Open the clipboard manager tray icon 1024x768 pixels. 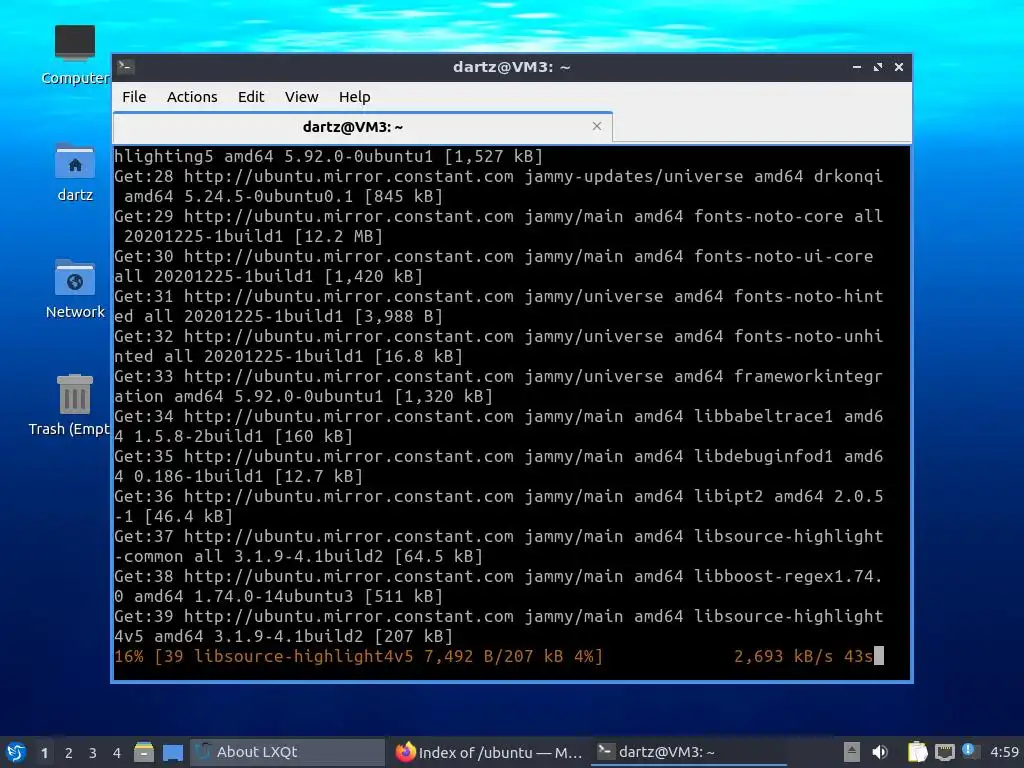pos(917,752)
